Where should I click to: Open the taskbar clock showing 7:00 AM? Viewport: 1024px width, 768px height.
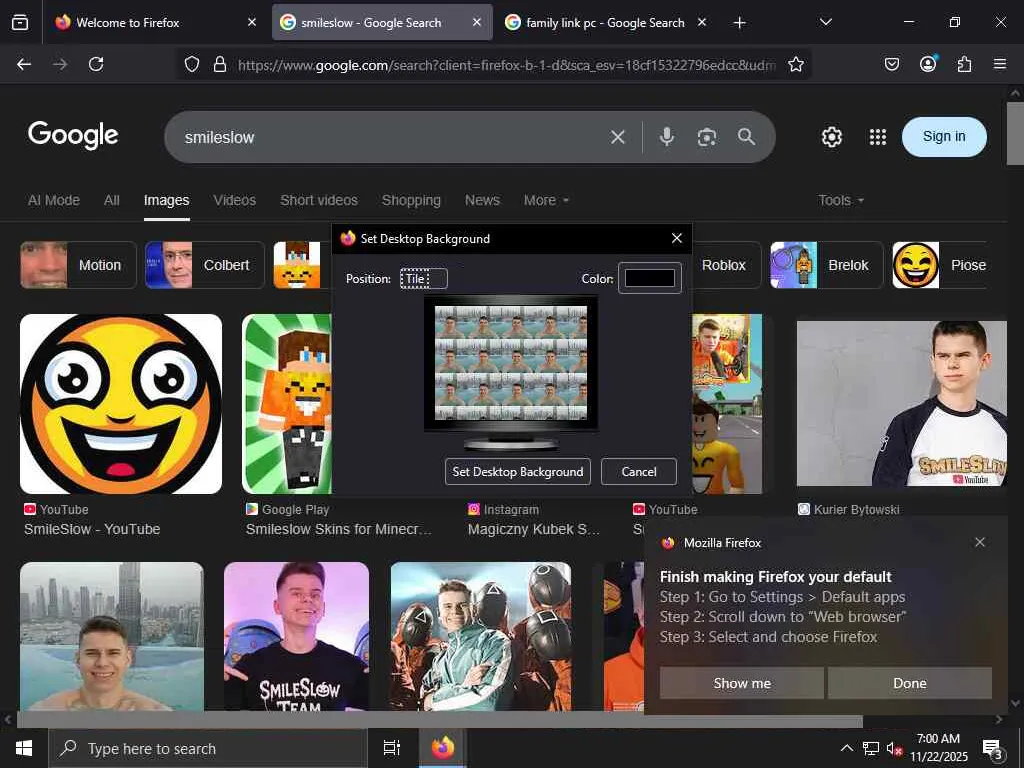pos(938,748)
